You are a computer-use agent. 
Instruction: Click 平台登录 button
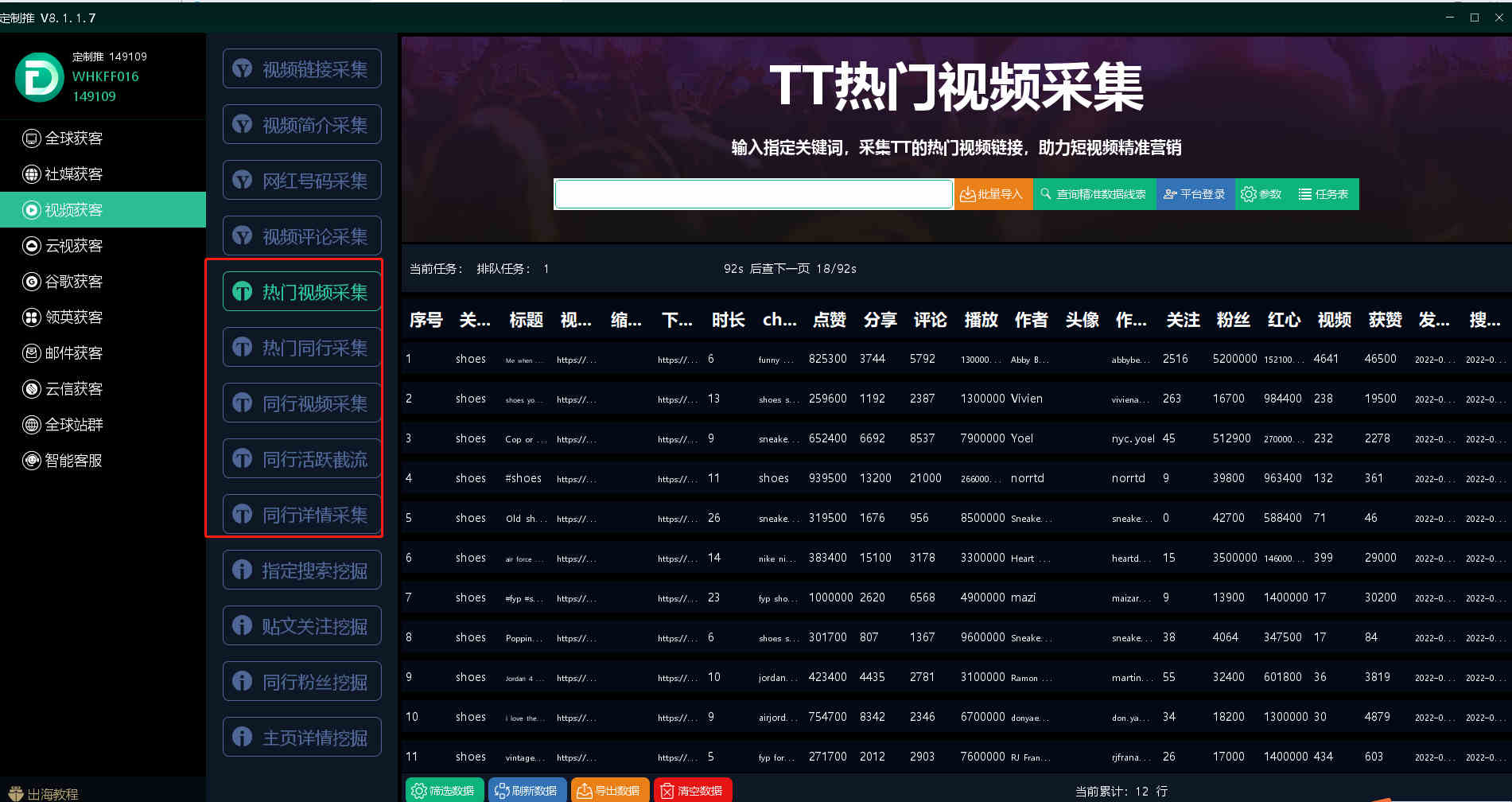point(1195,194)
